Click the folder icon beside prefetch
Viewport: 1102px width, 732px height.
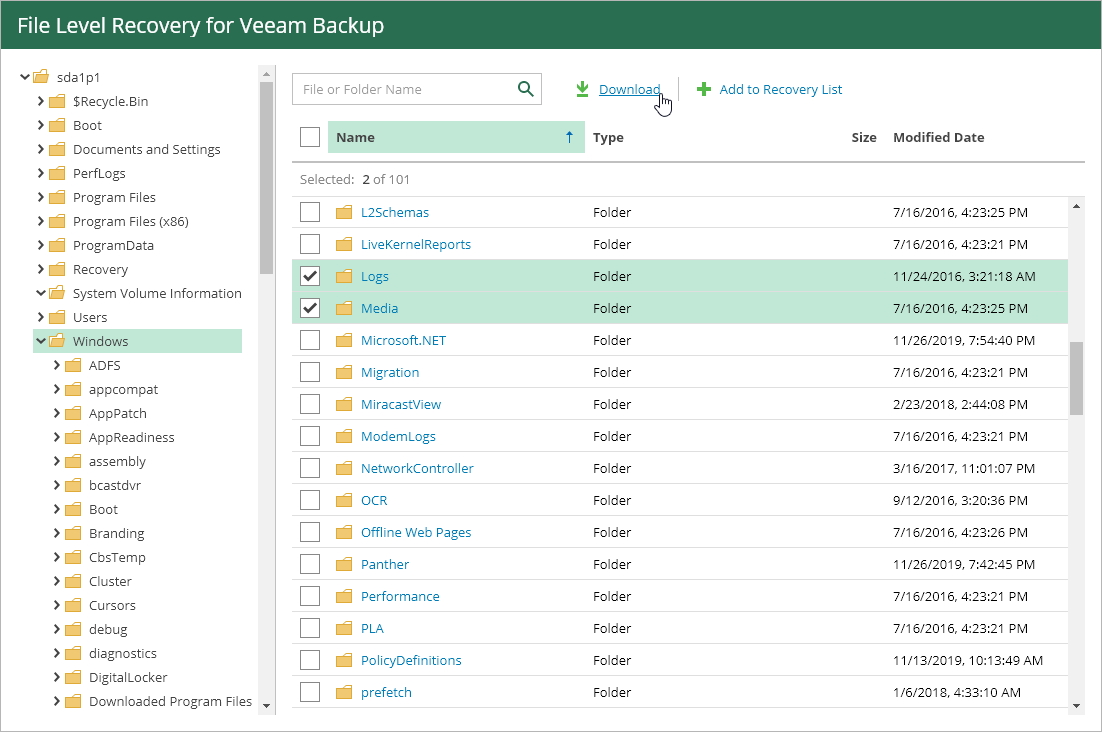[344, 692]
